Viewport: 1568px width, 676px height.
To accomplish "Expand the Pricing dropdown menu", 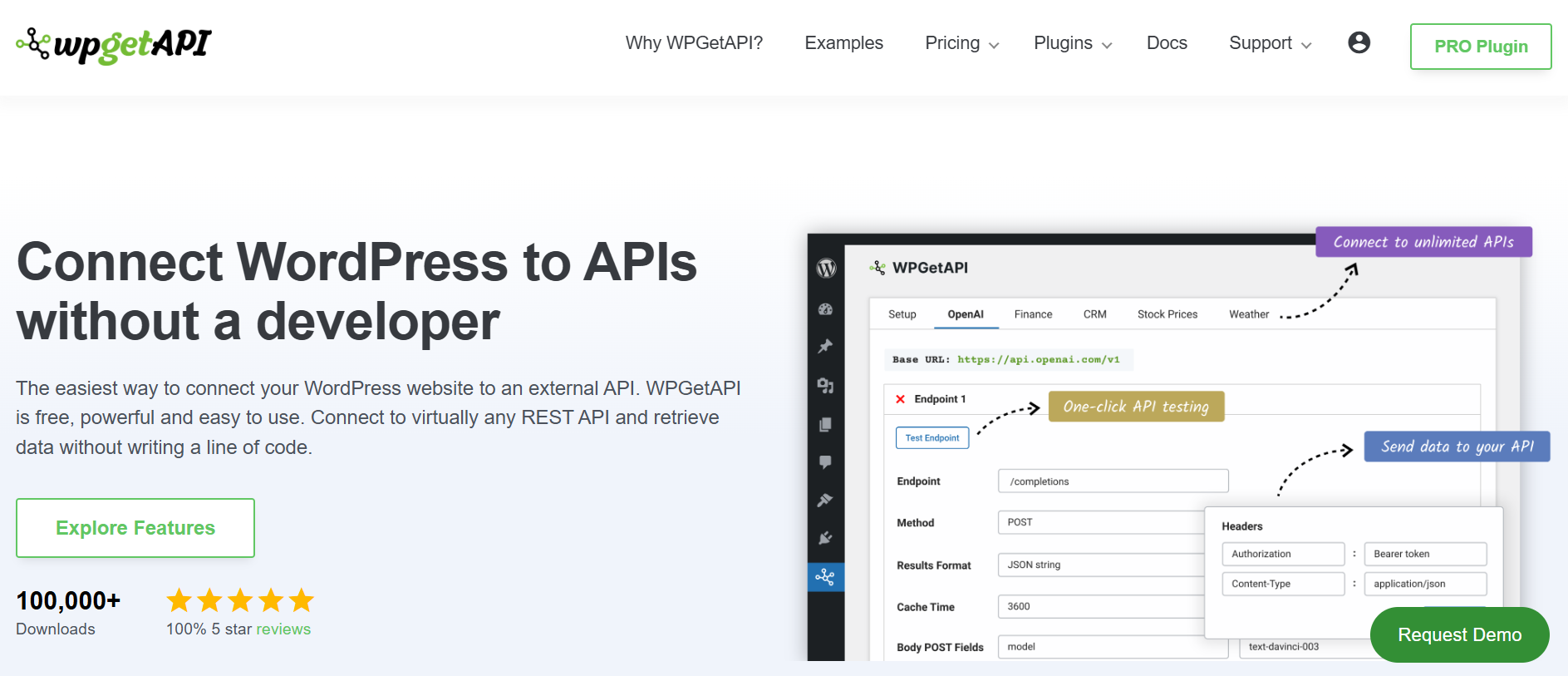I will click(962, 43).
